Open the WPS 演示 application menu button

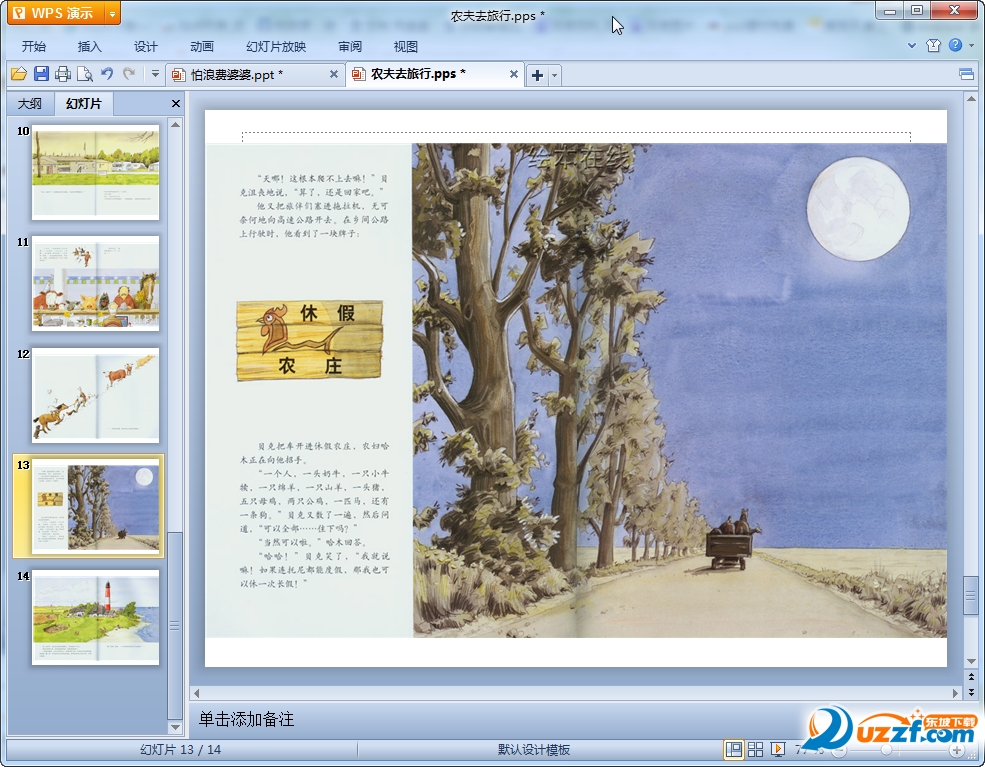pyautogui.click(x=56, y=13)
